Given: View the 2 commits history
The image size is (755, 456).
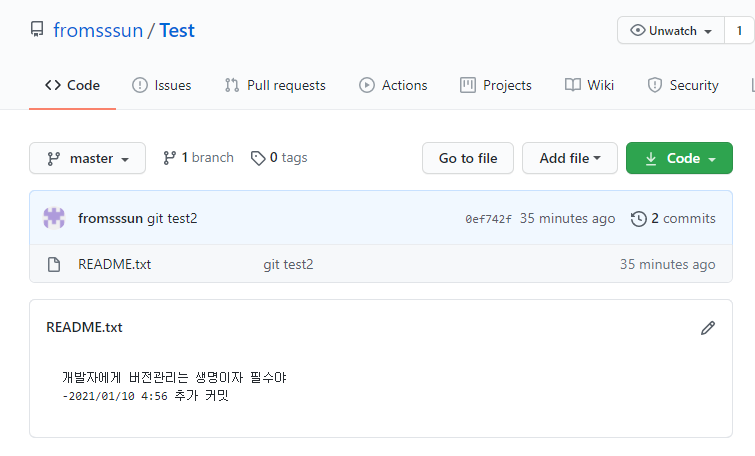Looking at the screenshot, I should [x=673, y=218].
